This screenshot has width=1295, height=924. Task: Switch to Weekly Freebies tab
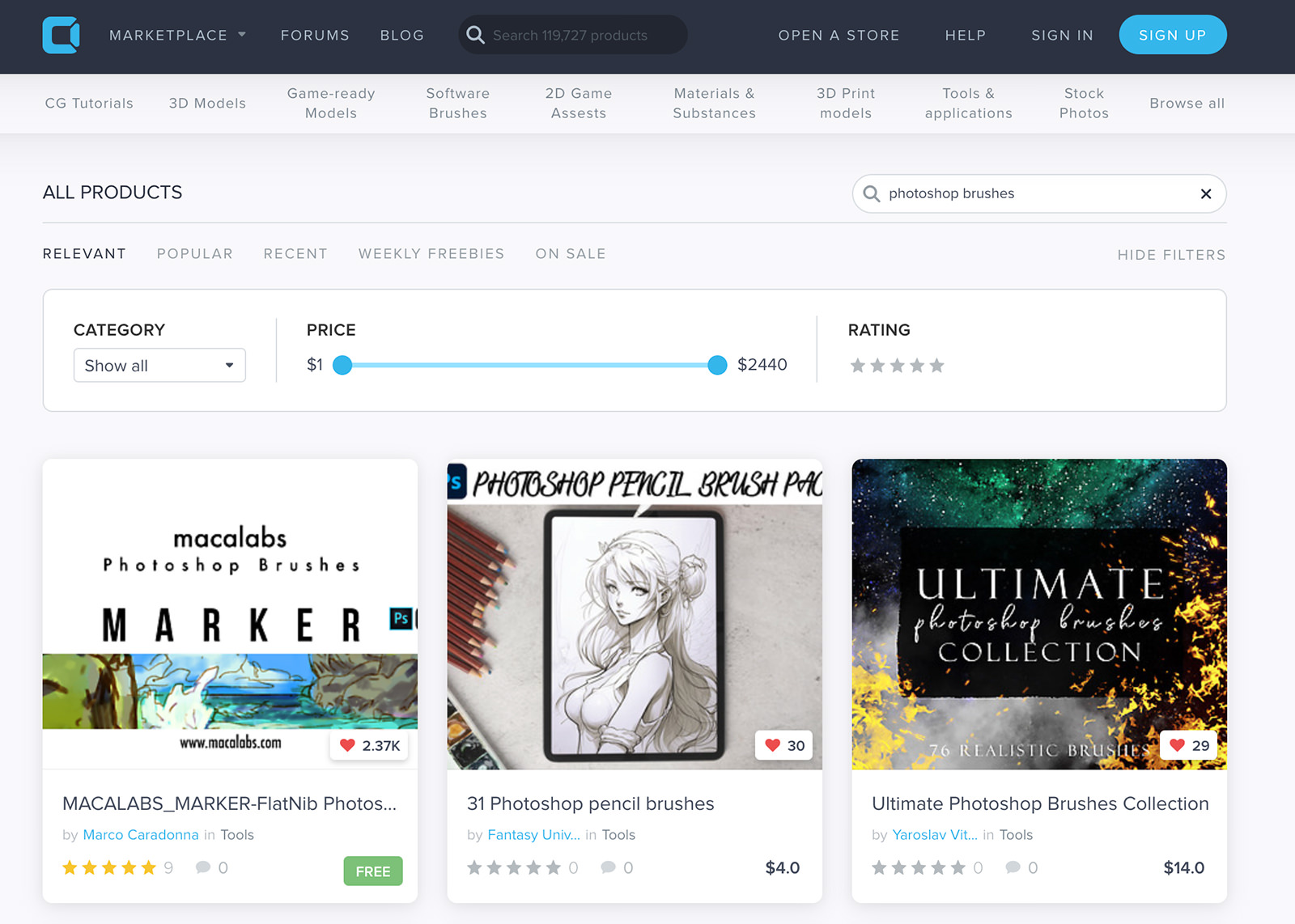[431, 254]
